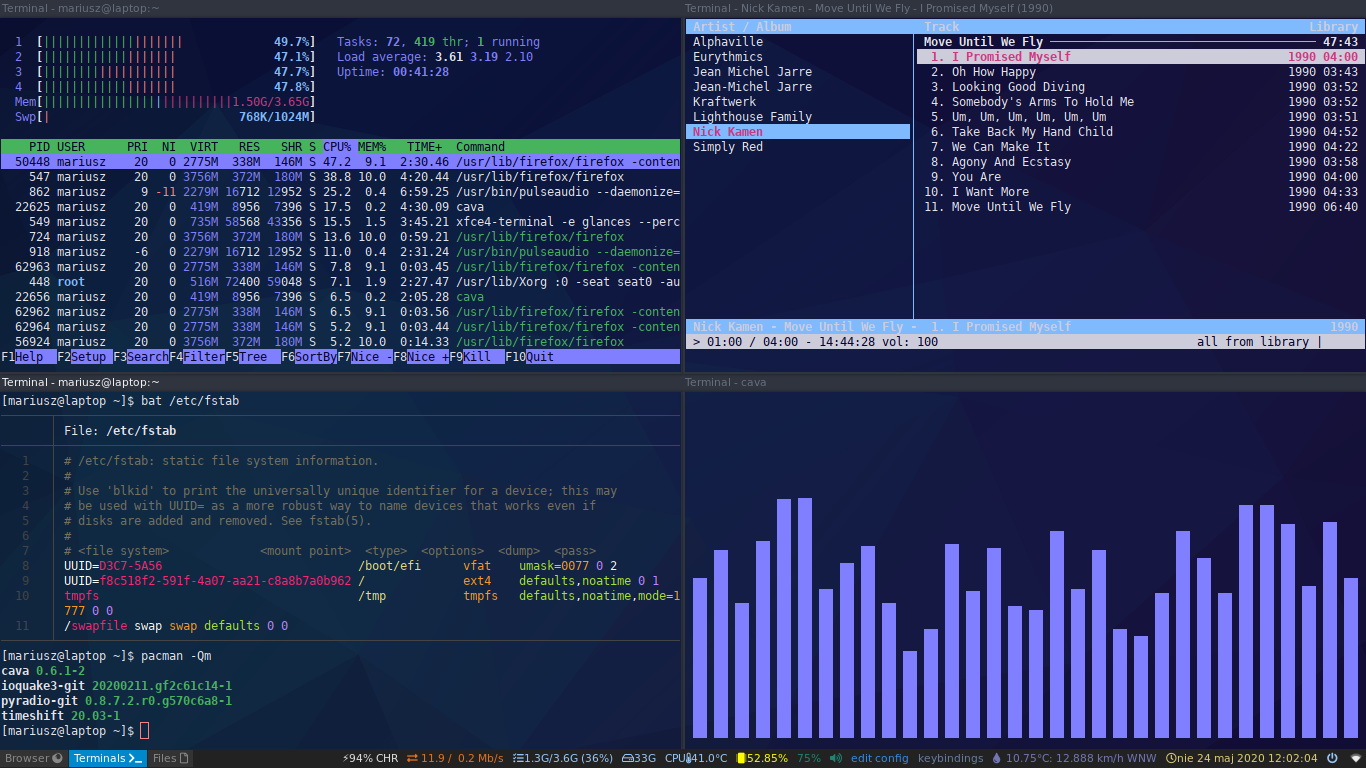Select track 3. Looking Good Diving
Screen dimensions: 1366x768
[1140, 87]
